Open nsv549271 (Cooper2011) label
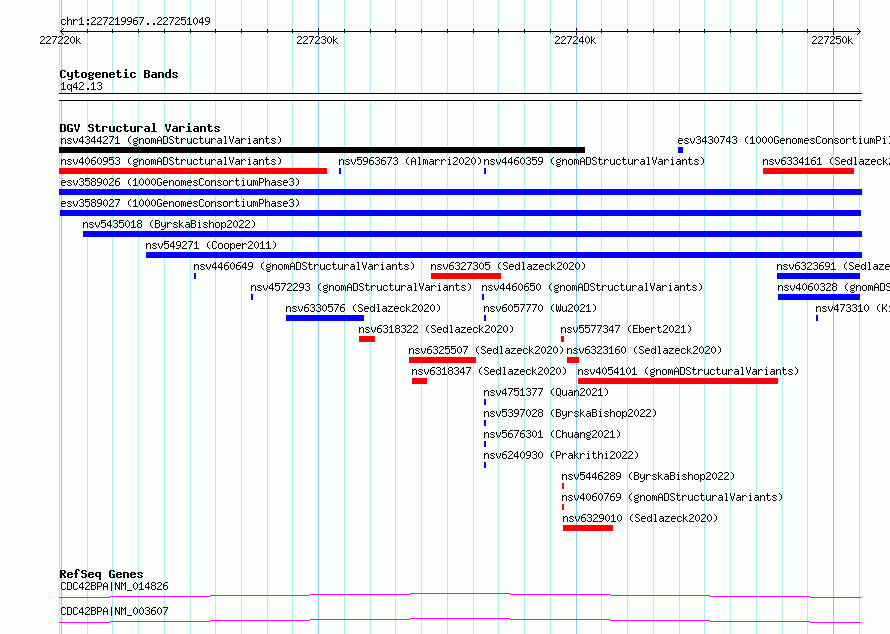Viewport: 890px width, 634px height. [x=211, y=245]
